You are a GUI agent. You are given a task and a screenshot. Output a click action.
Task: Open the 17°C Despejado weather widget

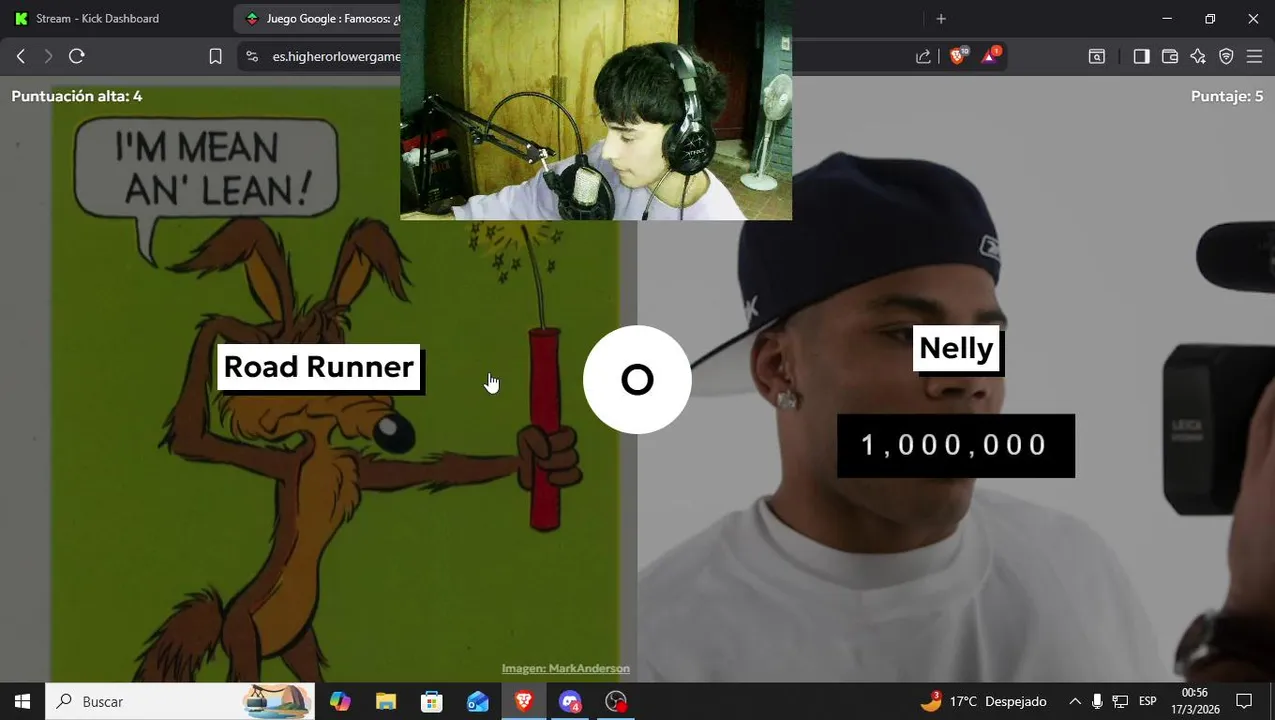pos(983,701)
